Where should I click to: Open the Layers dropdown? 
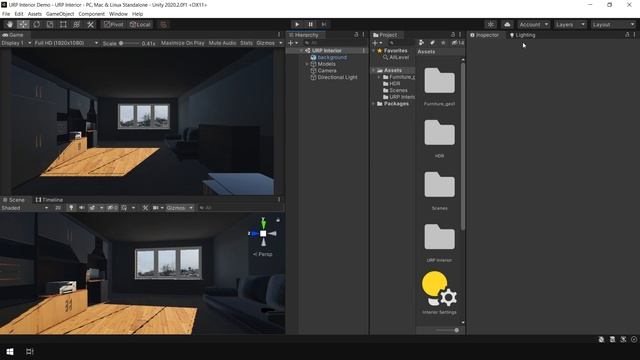[570, 24]
